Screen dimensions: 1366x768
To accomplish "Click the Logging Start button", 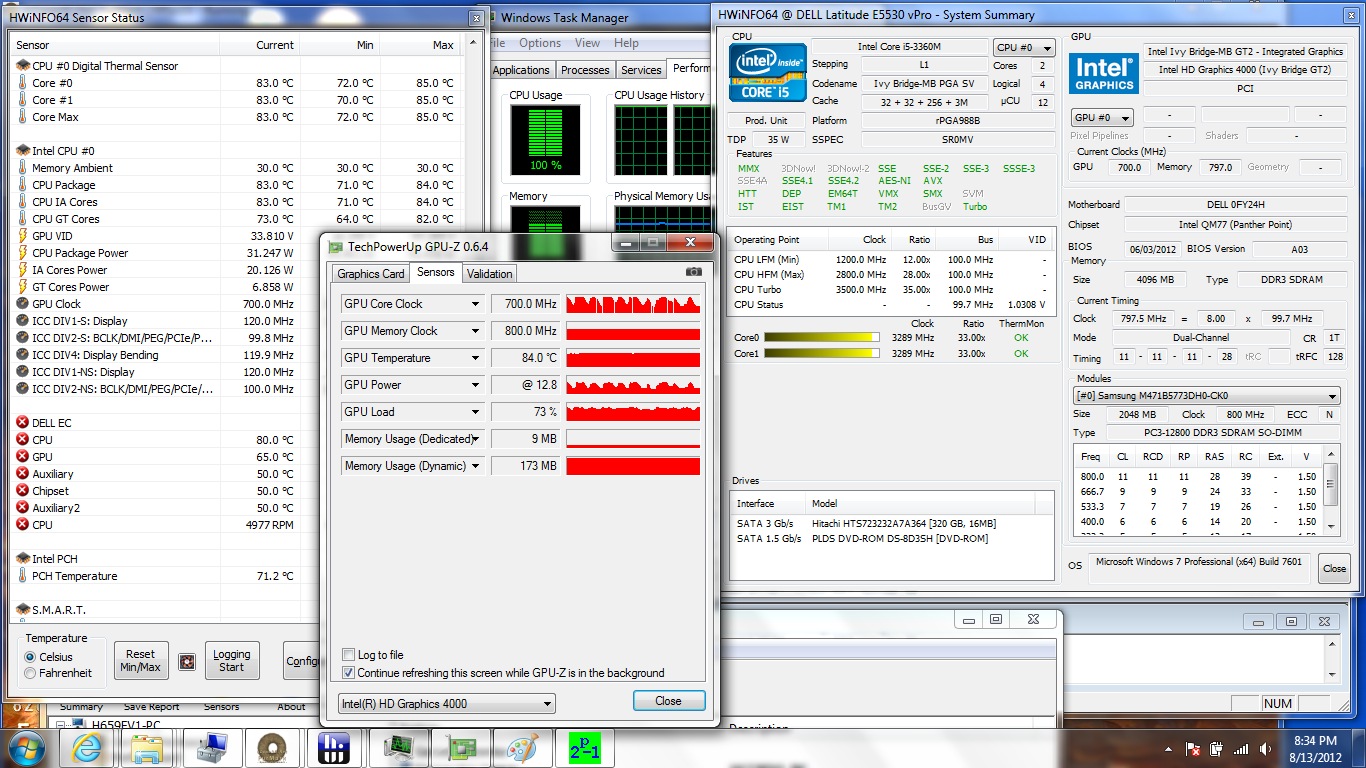I will coord(232,660).
